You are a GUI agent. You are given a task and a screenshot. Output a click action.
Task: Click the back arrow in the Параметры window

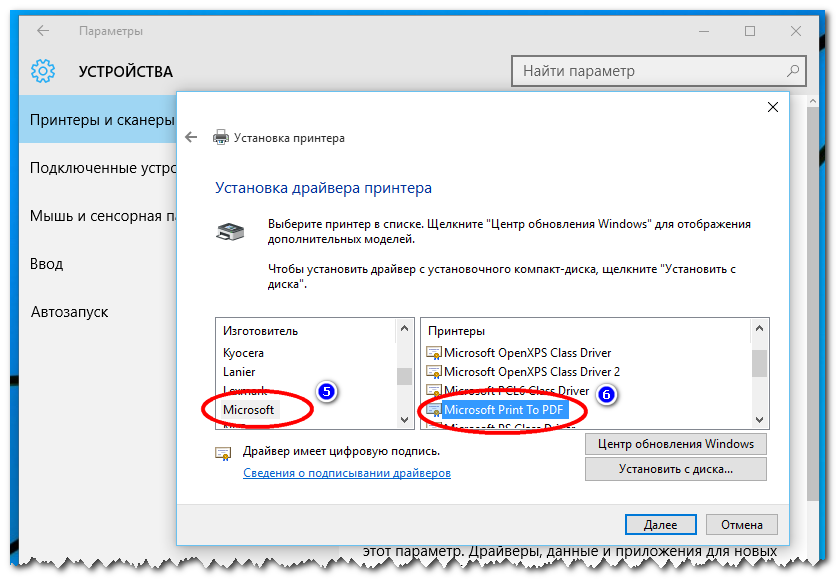pyautogui.click(x=41, y=31)
